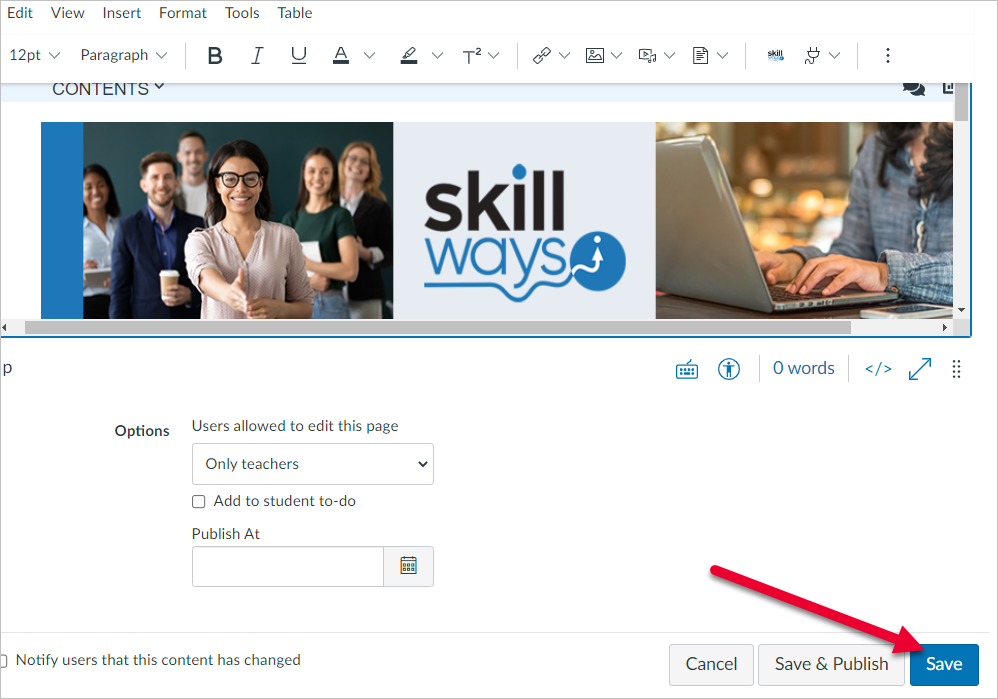Open the apps plug dropdown arrow
998x699 pixels.
[x=835, y=56]
